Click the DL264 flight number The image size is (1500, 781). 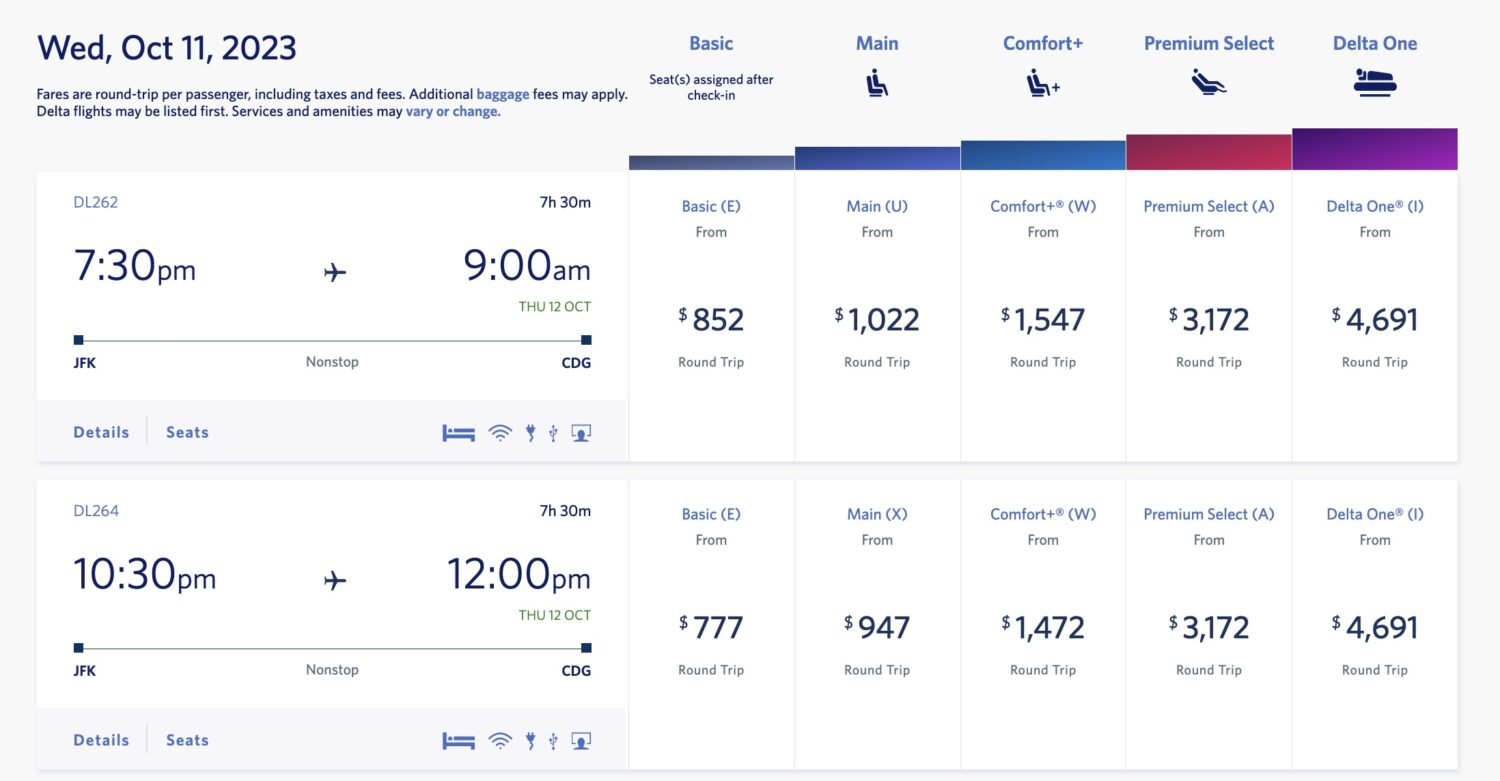[95, 510]
